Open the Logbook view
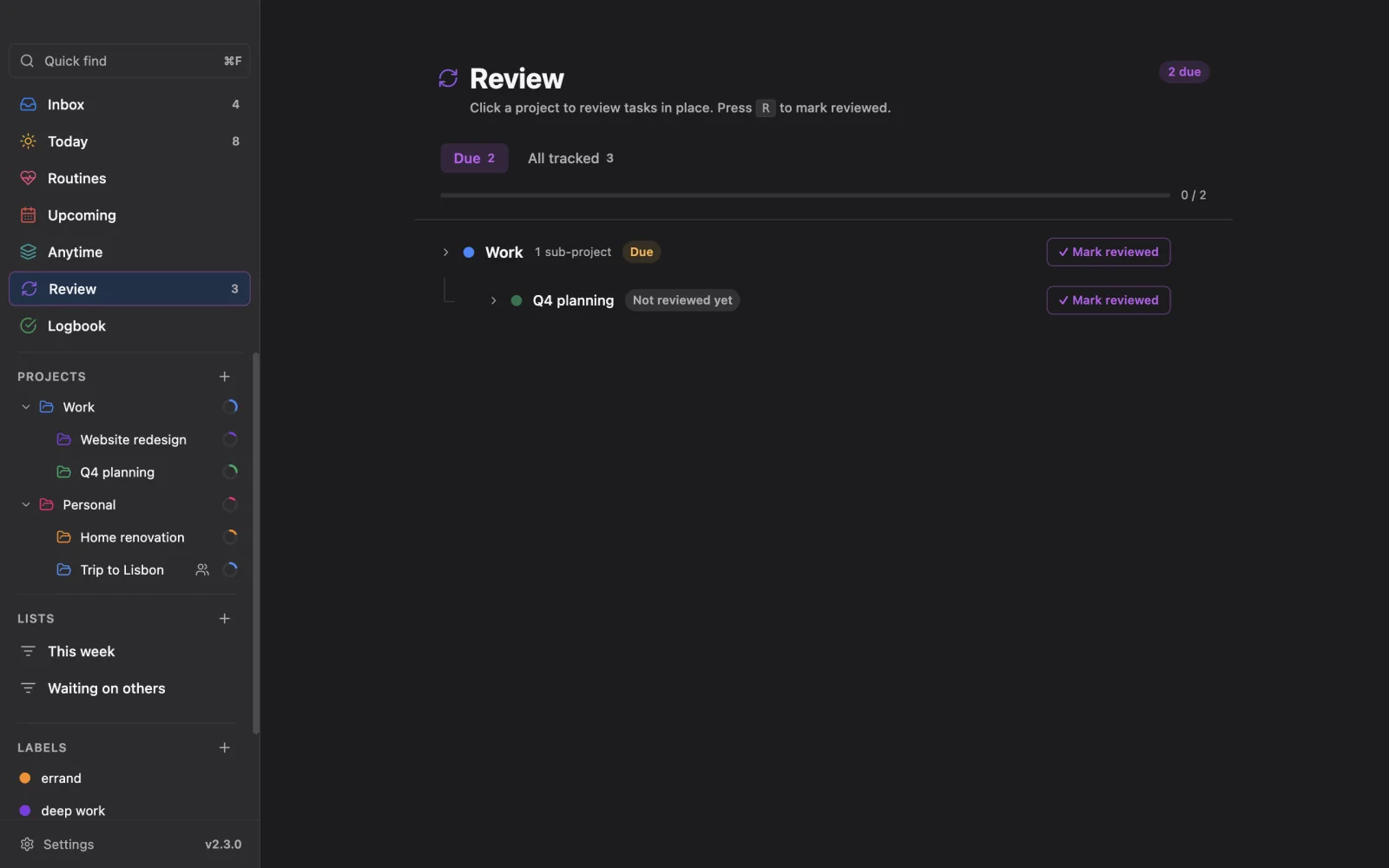1389x868 pixels. 129,325
